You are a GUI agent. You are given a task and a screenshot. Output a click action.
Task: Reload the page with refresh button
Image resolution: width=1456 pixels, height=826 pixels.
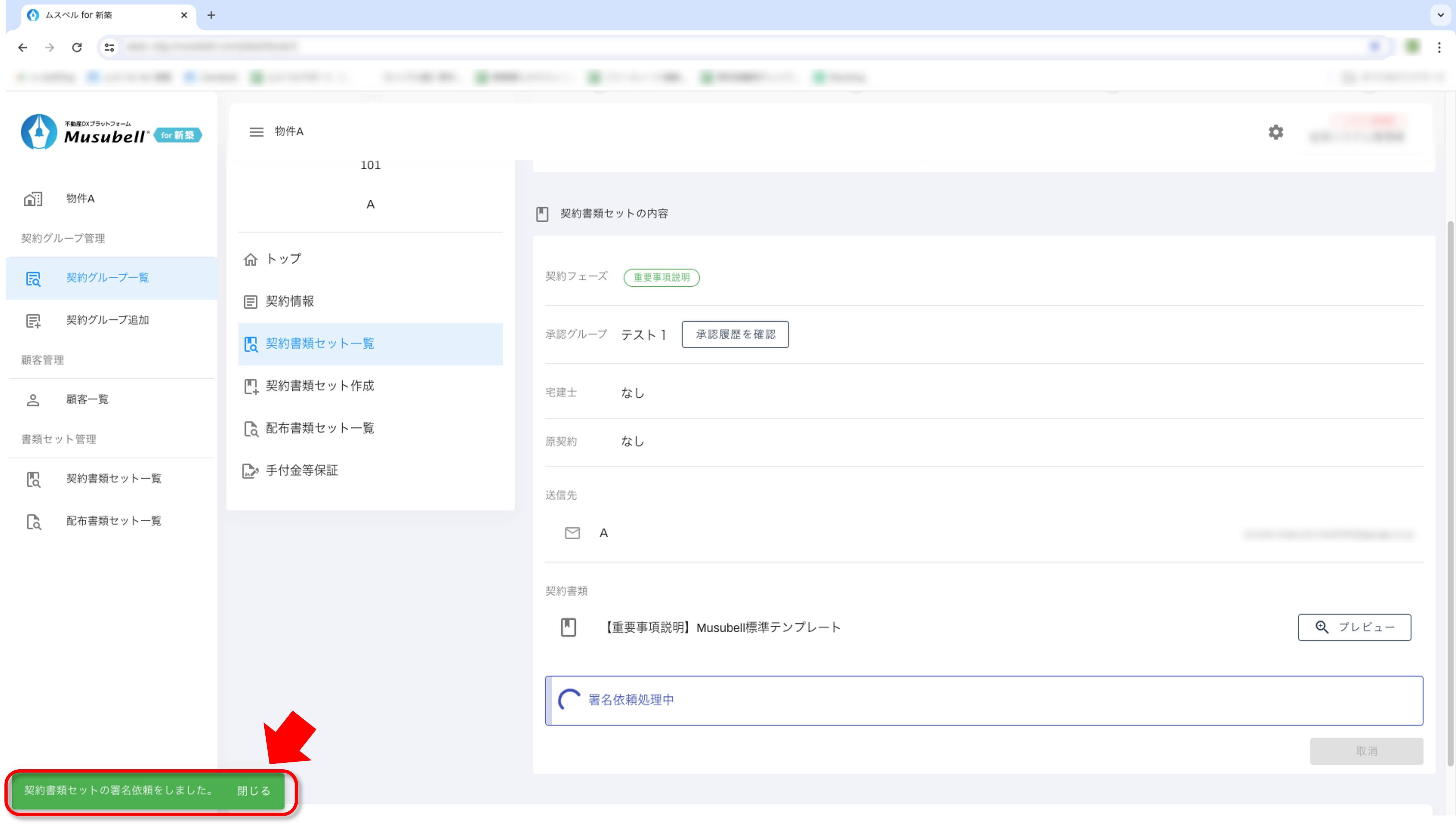[x=77, y=48]
